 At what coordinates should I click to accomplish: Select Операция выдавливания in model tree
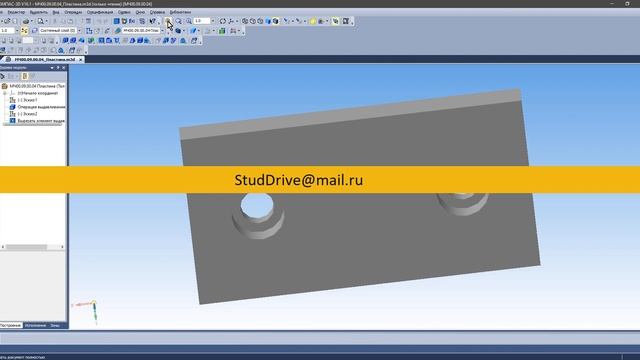(41, 107)
